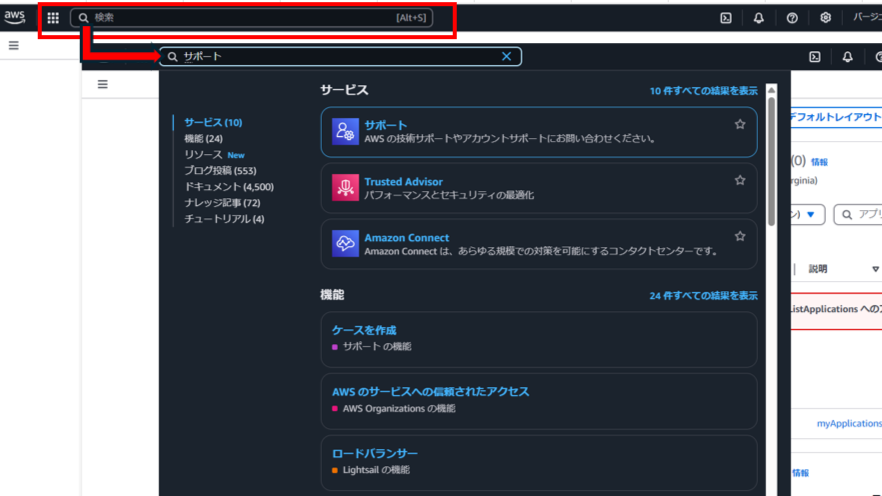Select ブログ投稿 (553) filter
The height and width of the screenshot is (496, 882).
(220, 170)
